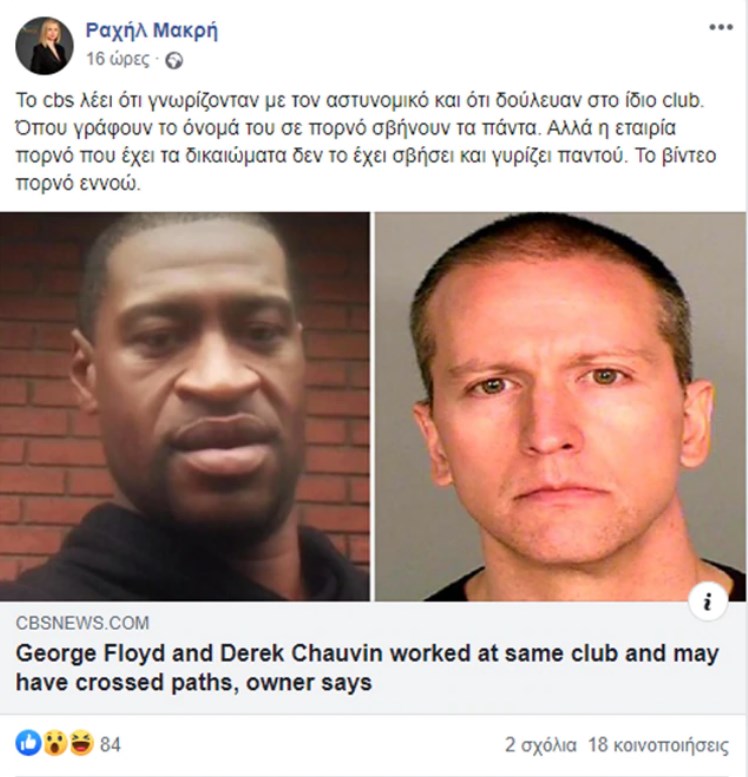Open the '18 κοινοποιήσεις' shares list

(658, 745)
